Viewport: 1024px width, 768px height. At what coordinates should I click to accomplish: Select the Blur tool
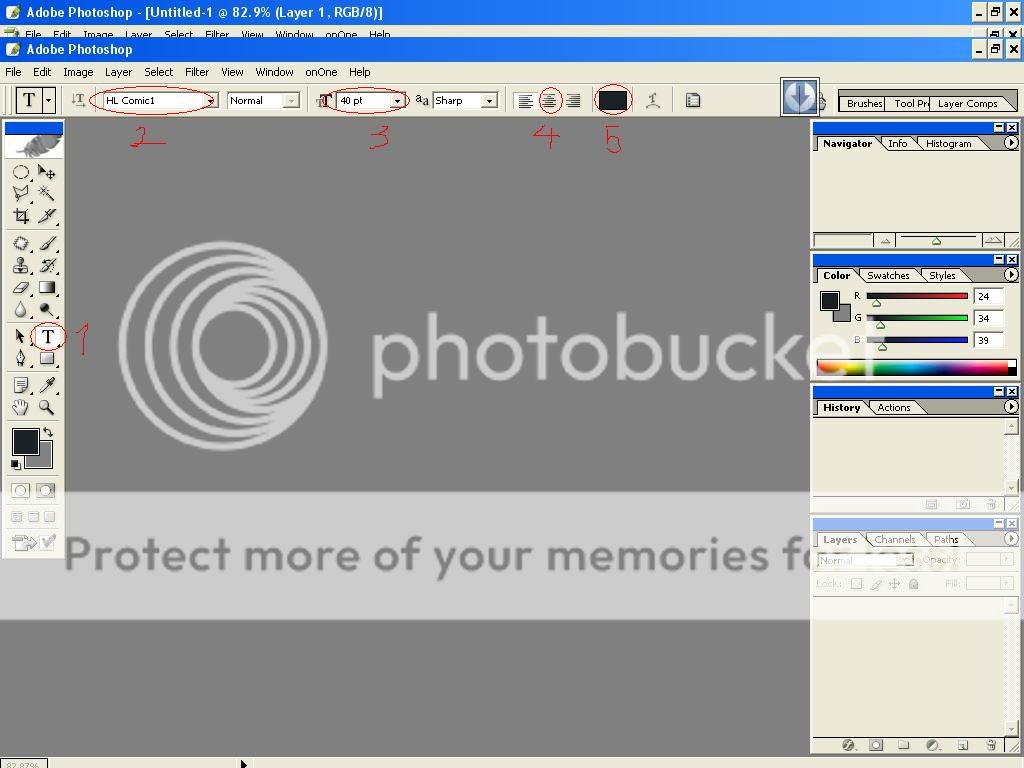[21, 310]
